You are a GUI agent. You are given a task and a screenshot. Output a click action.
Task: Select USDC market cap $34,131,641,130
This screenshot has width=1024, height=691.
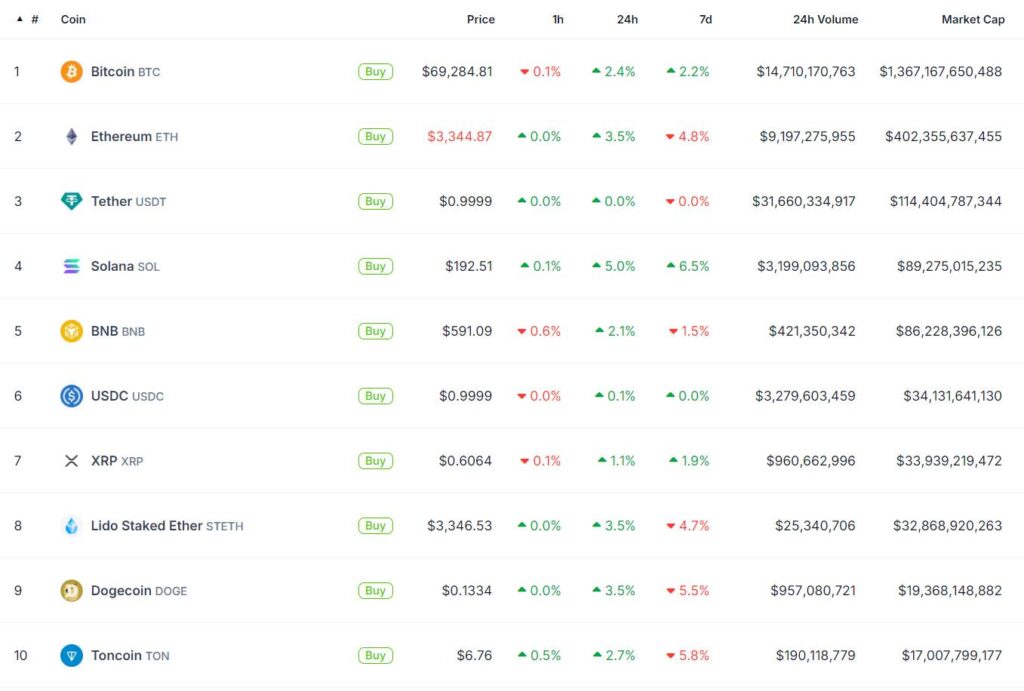tap(952, 396)
